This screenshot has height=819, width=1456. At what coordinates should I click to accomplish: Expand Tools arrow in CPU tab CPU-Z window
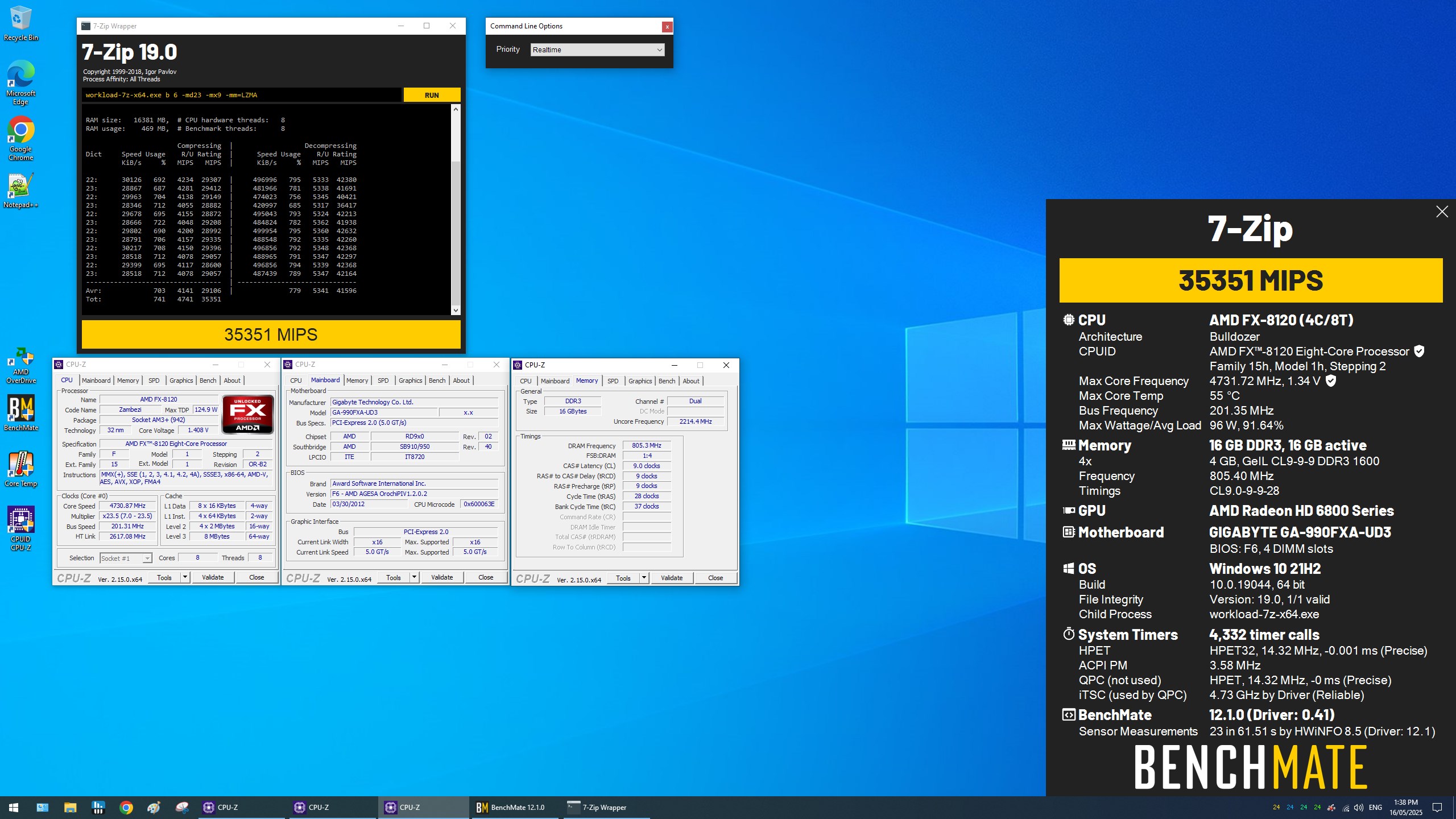click(185, 577)
